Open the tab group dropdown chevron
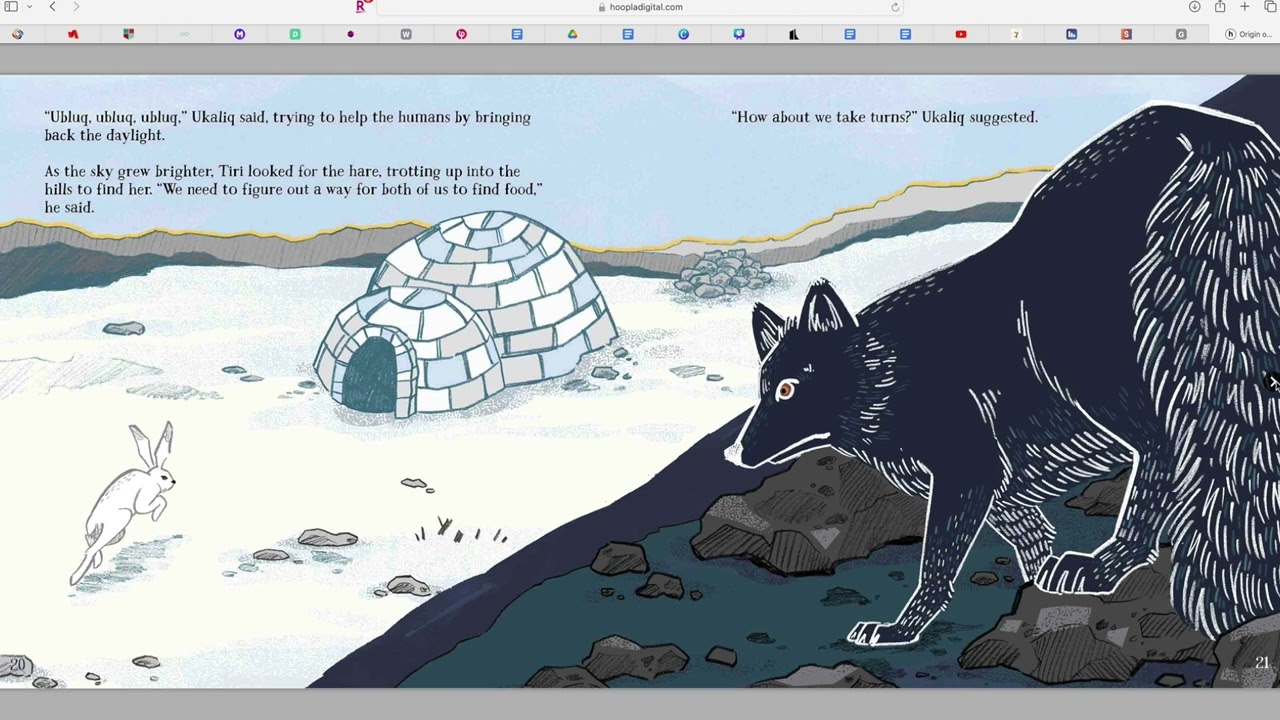Screen dimensions: 1280x720 coord(29,7)
